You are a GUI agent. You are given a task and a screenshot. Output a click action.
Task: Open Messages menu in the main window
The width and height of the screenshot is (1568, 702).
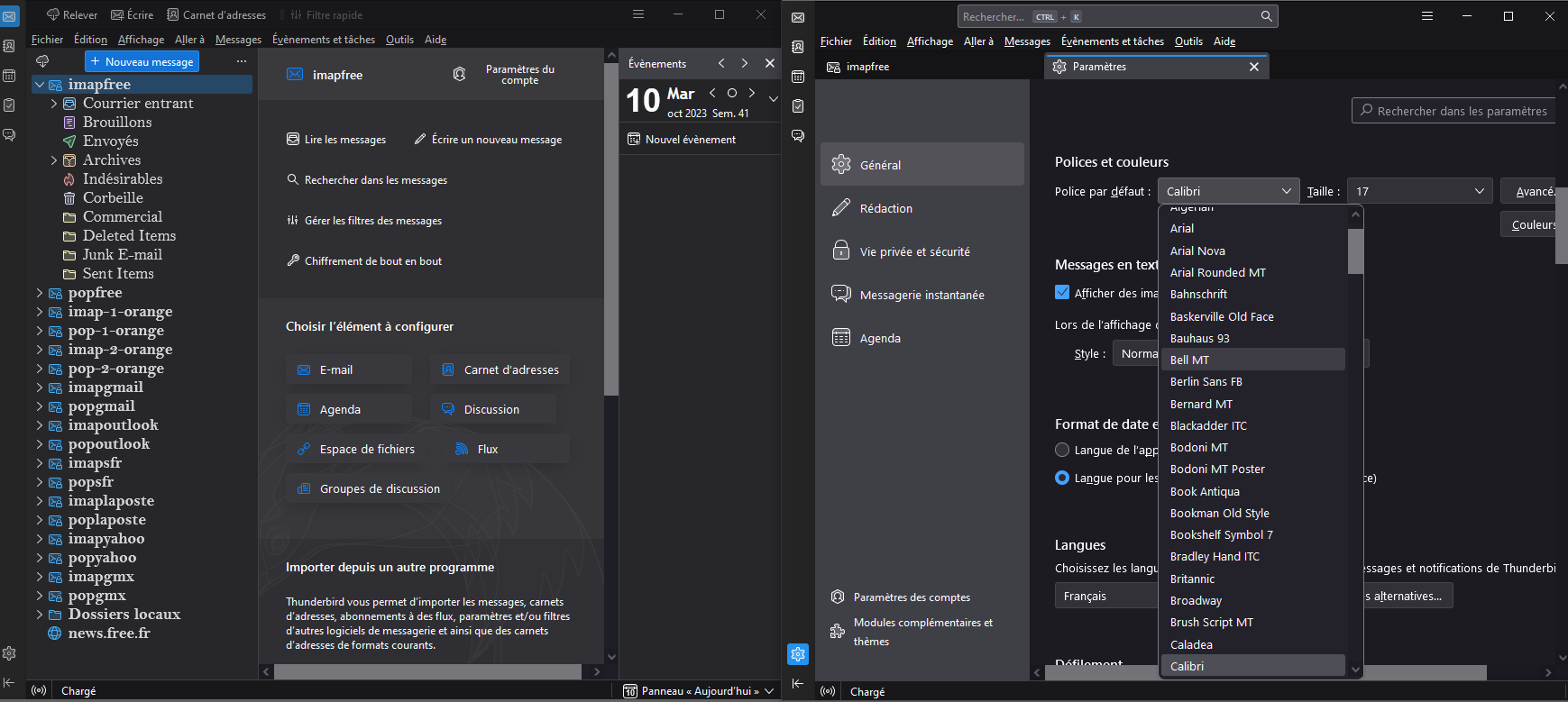[x=238, y=40]
